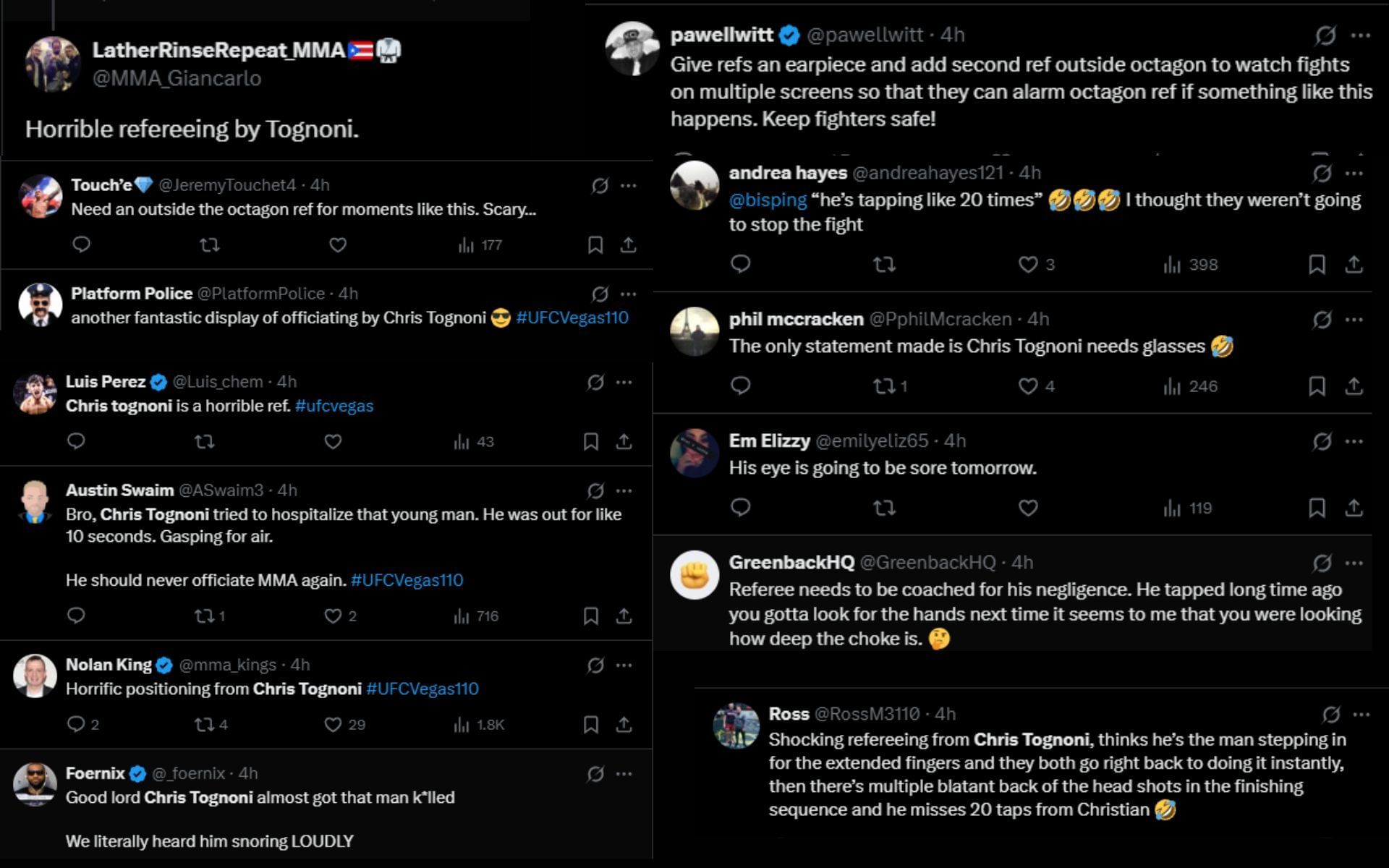
Task: Open the @bisping mention link
Action: coord(770,200)
